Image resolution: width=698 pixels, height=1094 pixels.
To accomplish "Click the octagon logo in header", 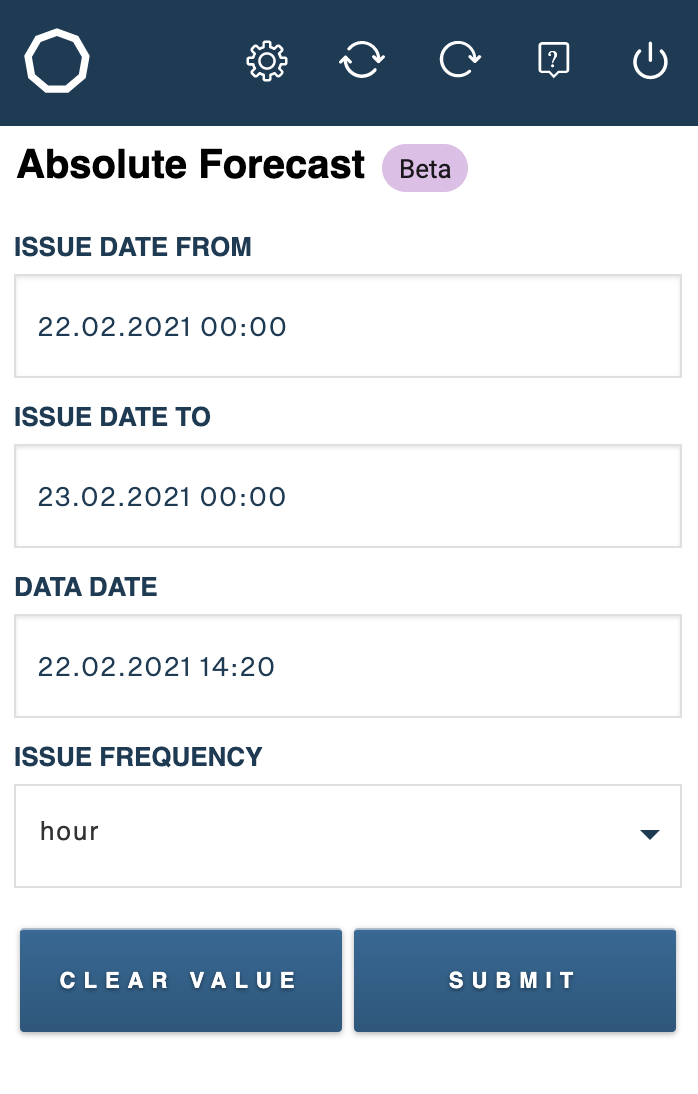I will tap(57, 61).
